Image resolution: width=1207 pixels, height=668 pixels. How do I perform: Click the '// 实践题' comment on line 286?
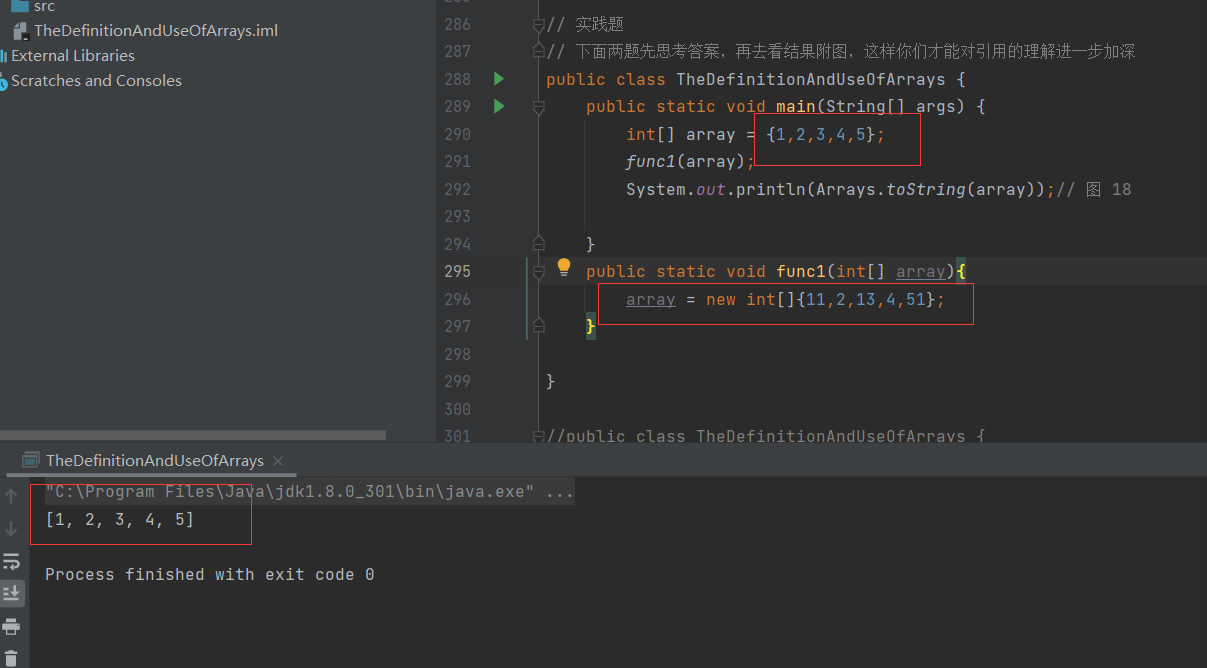point(585,24)
